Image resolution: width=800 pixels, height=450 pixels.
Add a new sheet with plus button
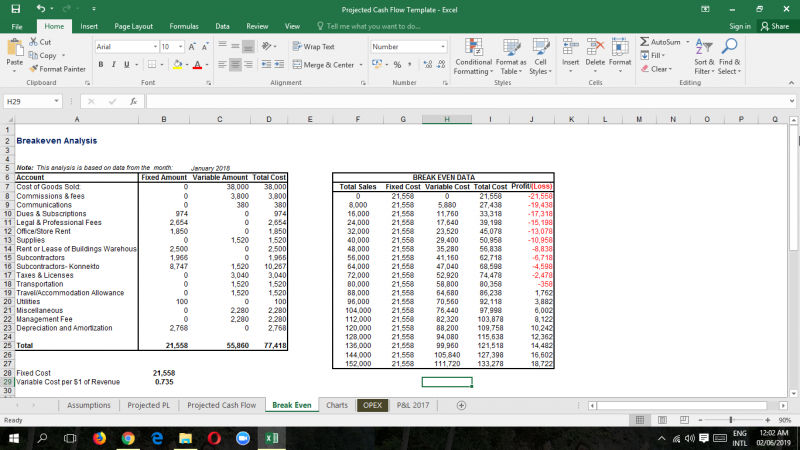pos(461,405)
